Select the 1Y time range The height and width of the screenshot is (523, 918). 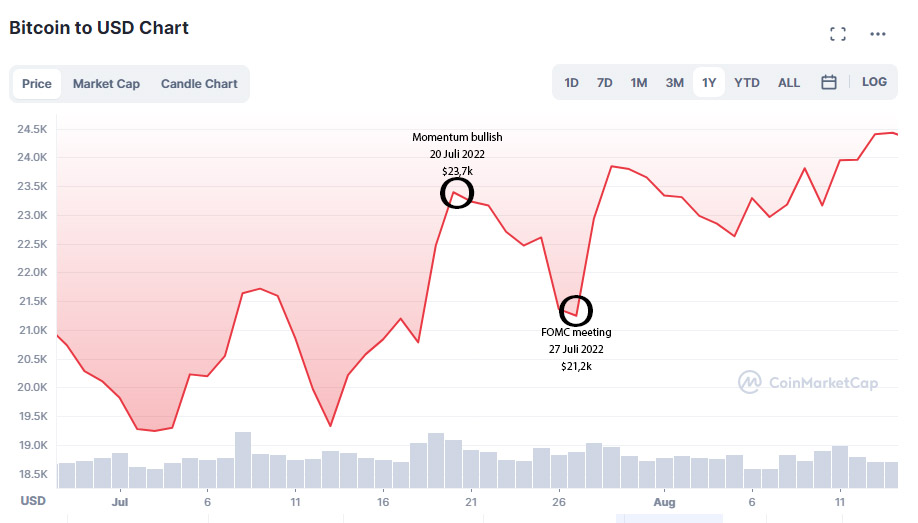click(x=709, y=83)
